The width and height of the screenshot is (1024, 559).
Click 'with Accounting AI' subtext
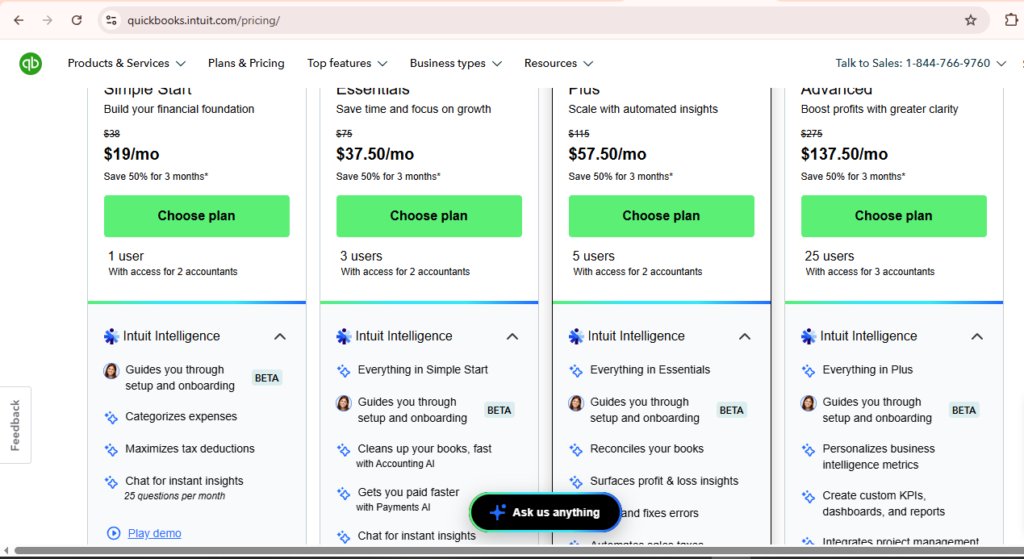[395, 464]
